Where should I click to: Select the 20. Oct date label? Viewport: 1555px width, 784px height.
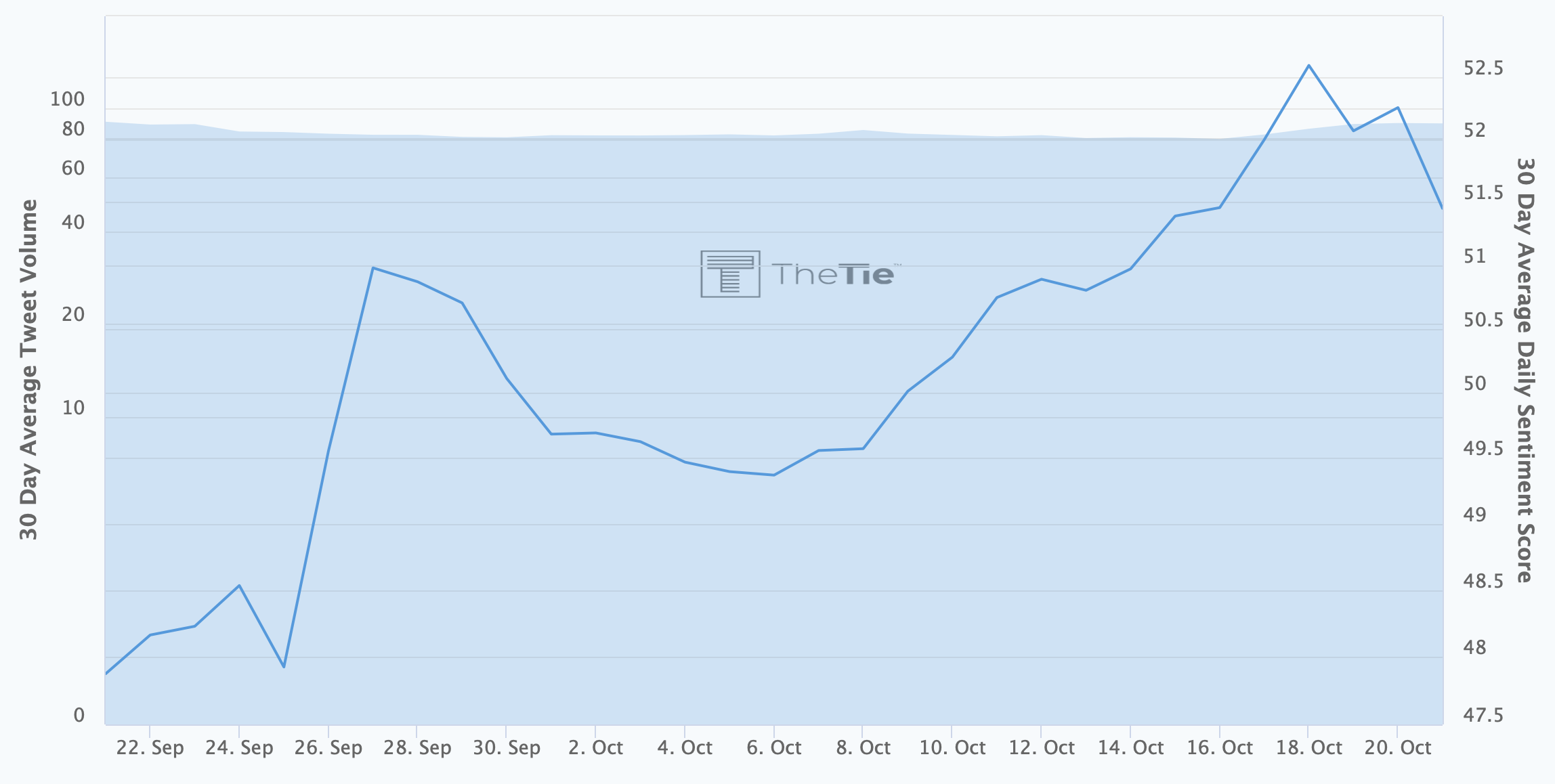[x=1398, y=747]
